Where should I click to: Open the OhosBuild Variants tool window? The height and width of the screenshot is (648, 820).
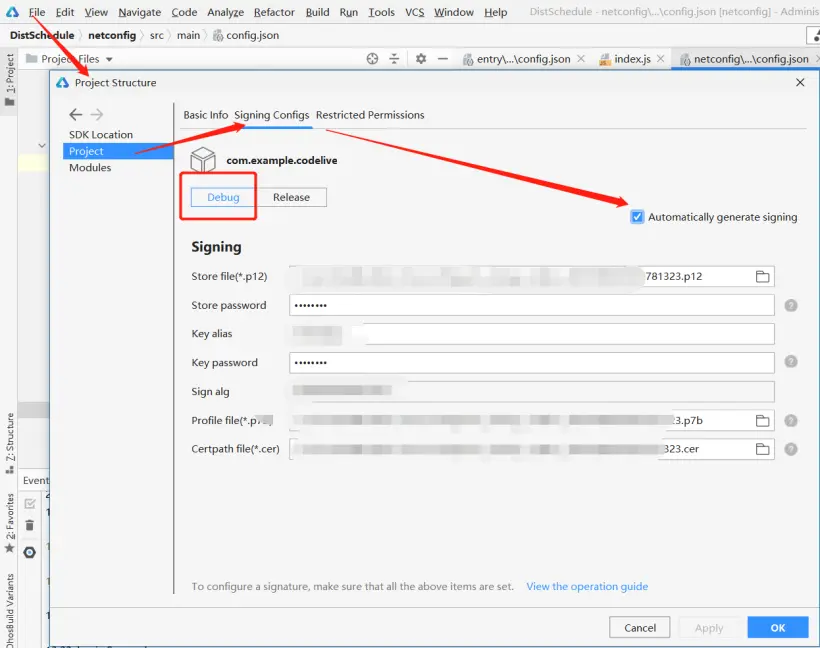[9, 611]
